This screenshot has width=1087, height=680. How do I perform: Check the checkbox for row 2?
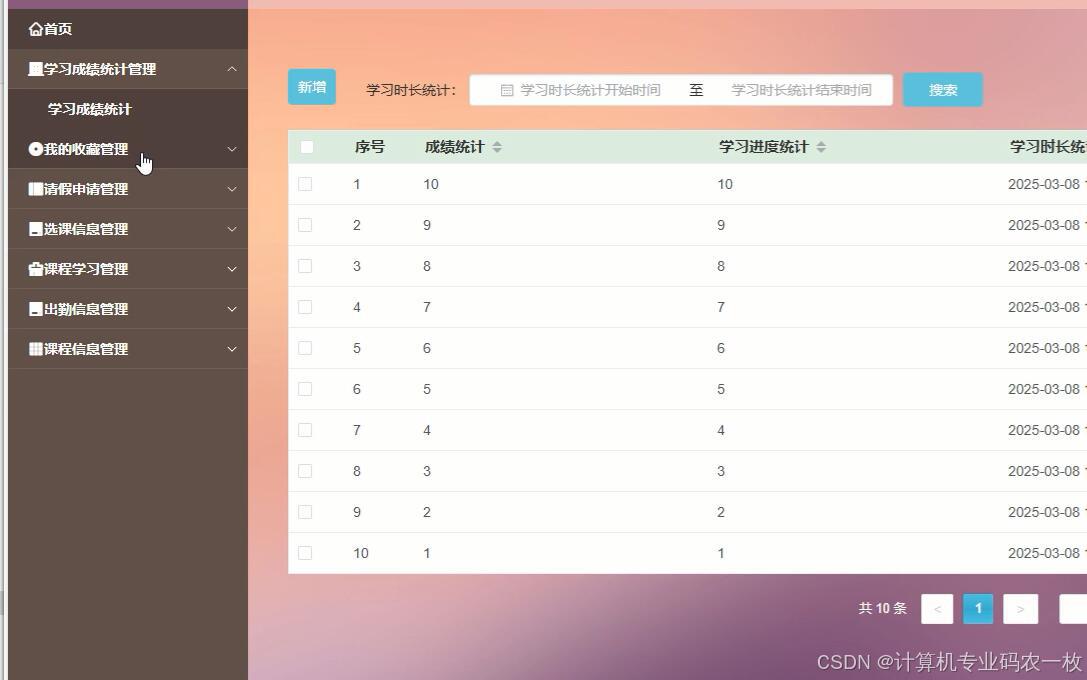point(305,225)
